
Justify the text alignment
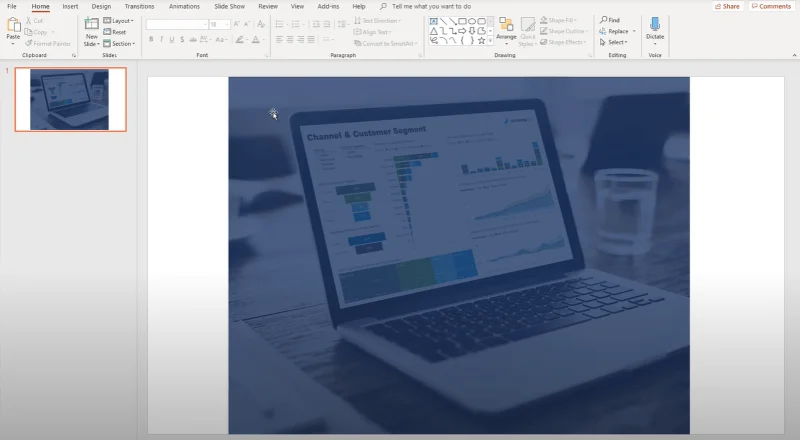311,39
